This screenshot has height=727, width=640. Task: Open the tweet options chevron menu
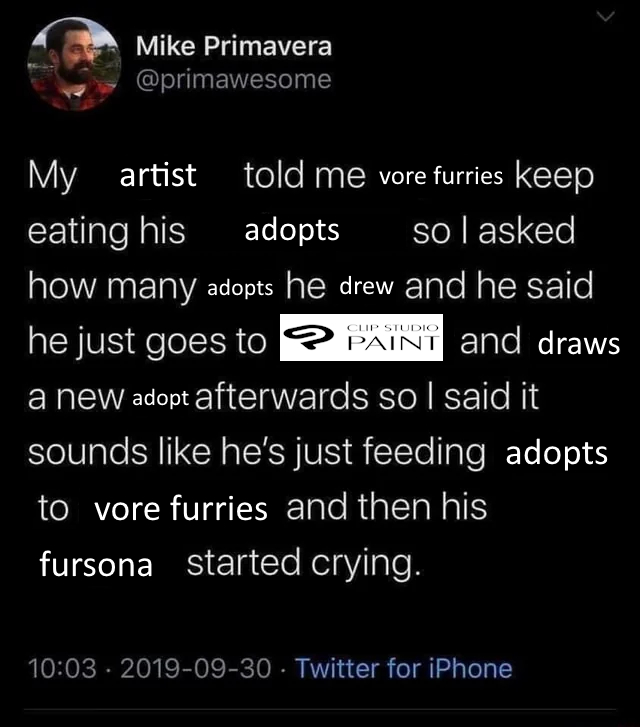click(x=602, y=15)
